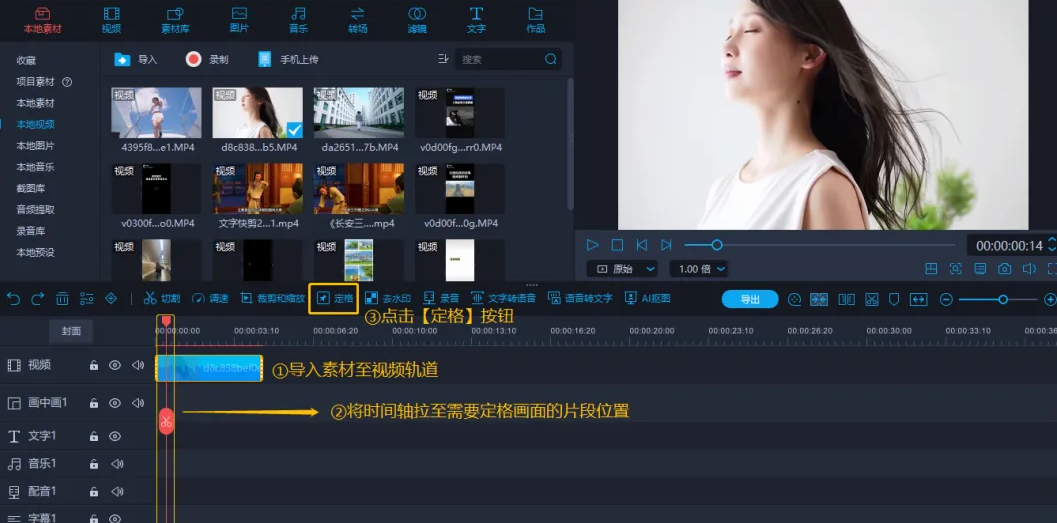Open 音频提取 in the left sidebar

[35, 210]
